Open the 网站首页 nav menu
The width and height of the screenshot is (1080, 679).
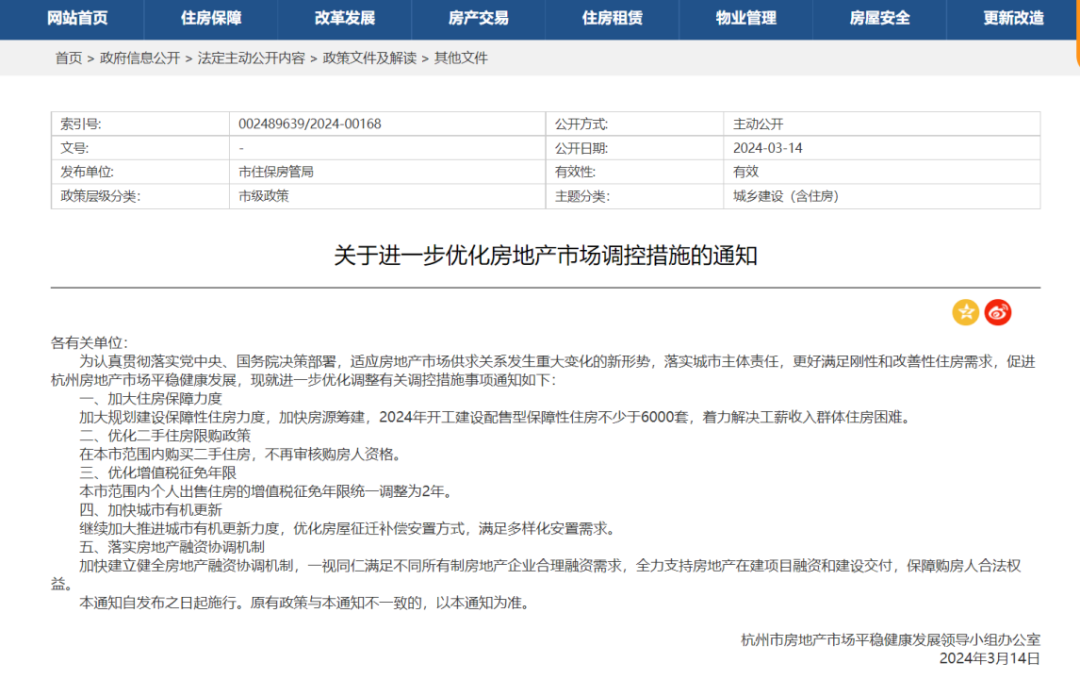(77, 18)
